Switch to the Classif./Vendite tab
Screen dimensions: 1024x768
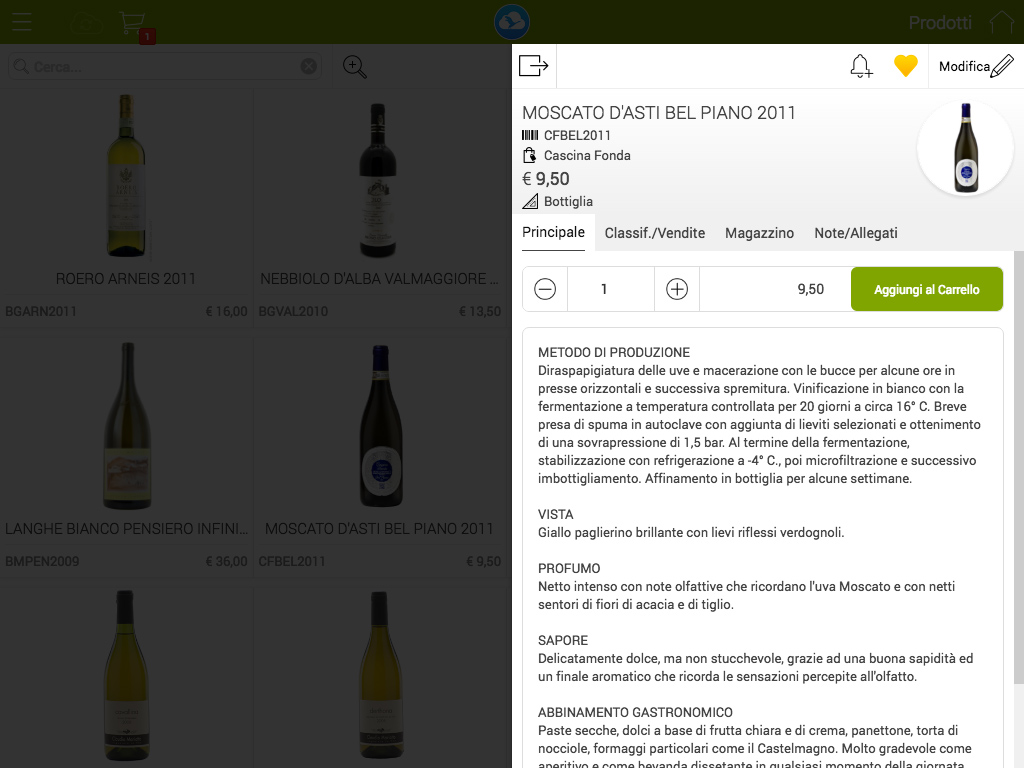pyautogui.click(x=654, y=233)
